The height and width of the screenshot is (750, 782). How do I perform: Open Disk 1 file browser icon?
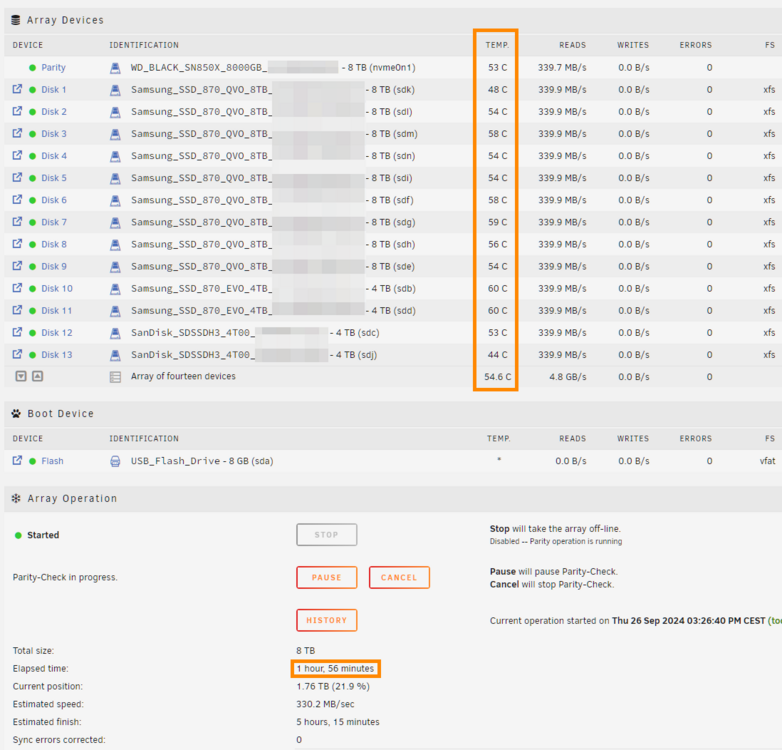click(17, 89)
